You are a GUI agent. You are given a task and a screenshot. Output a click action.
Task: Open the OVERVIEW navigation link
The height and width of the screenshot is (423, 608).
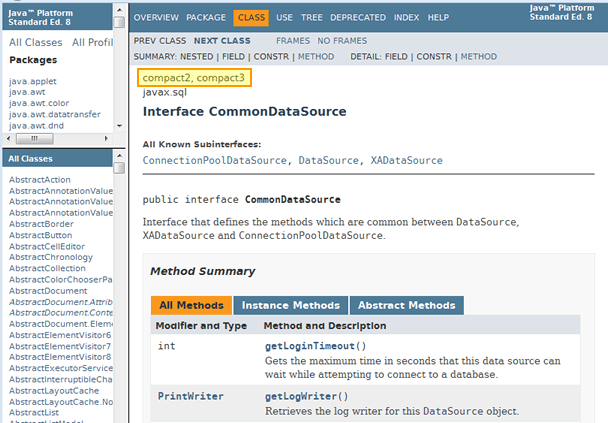click(156, 18)
